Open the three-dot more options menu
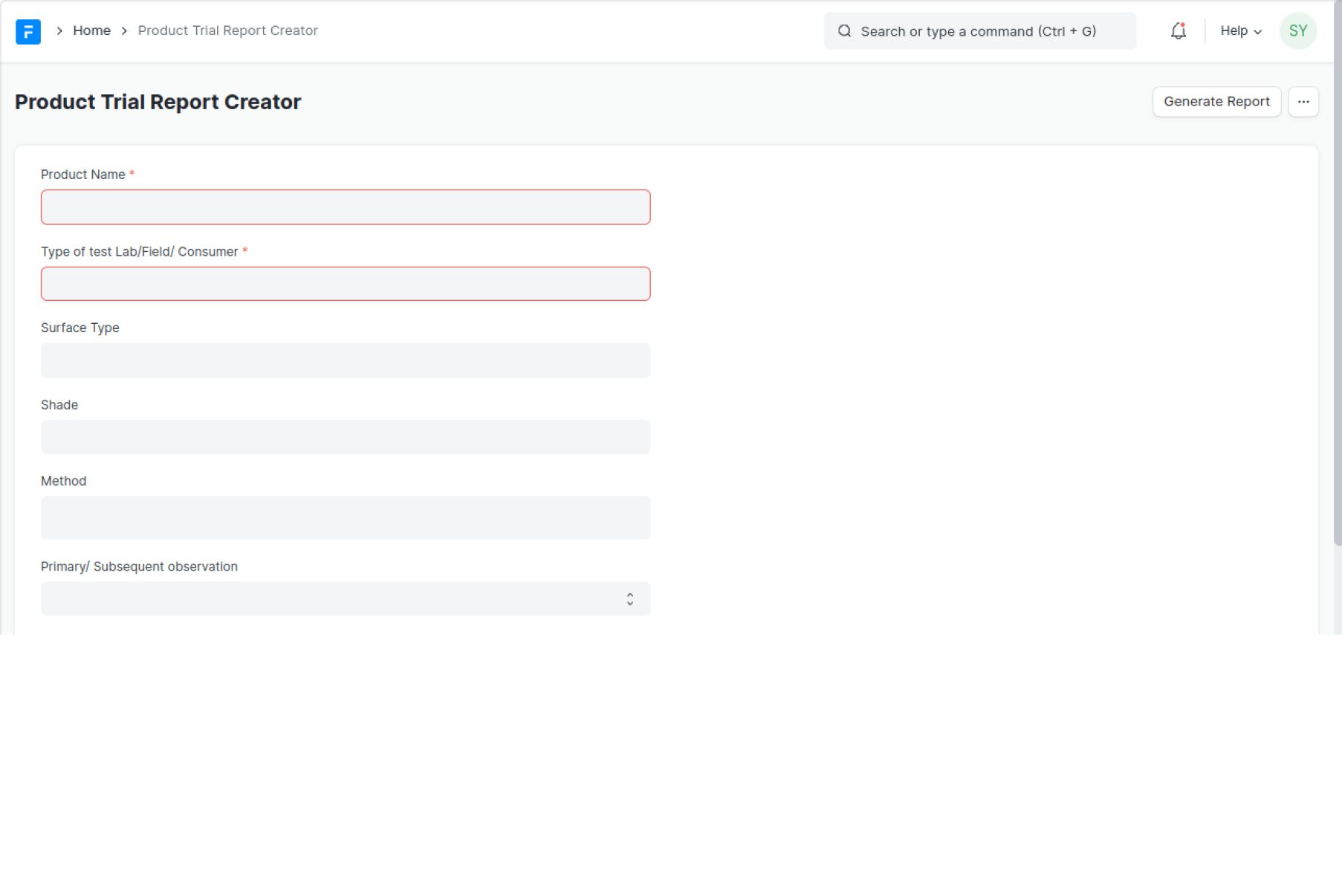 coord(1303,102)
